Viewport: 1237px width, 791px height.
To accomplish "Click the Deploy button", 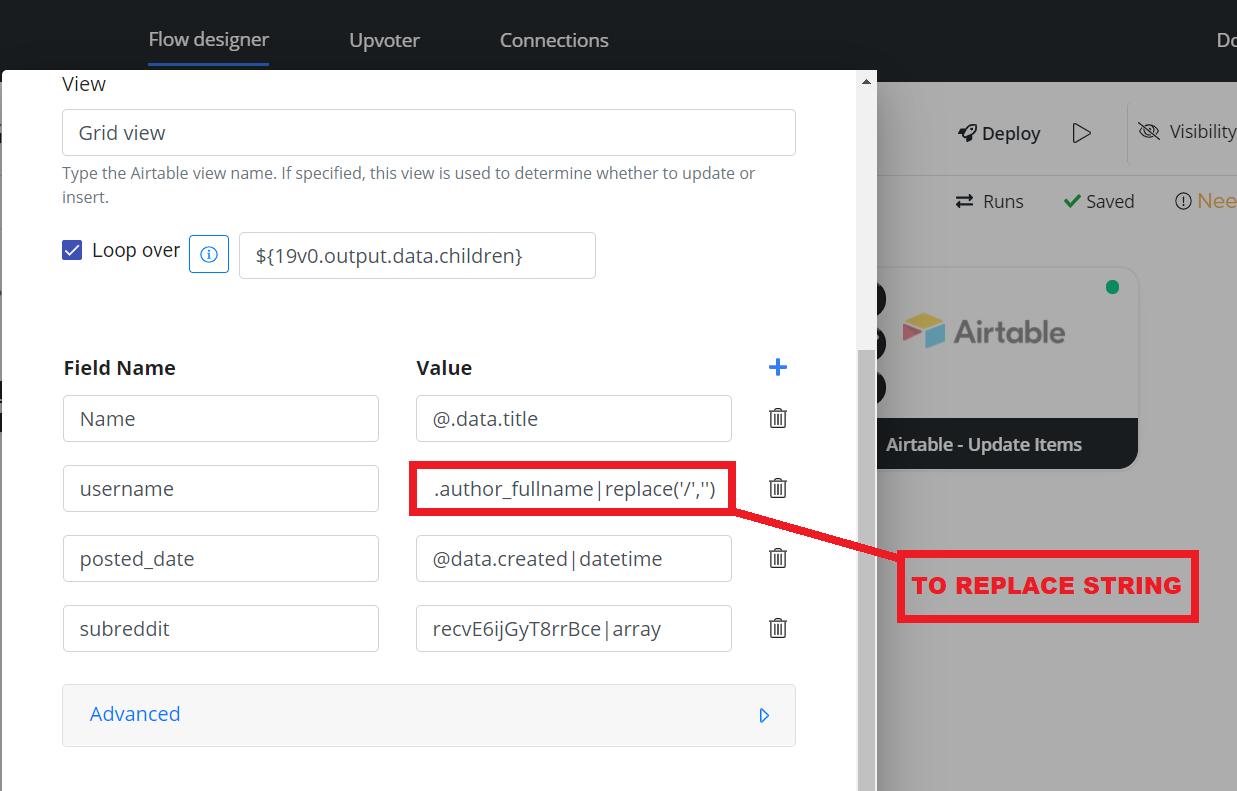I will pos(999,133).
